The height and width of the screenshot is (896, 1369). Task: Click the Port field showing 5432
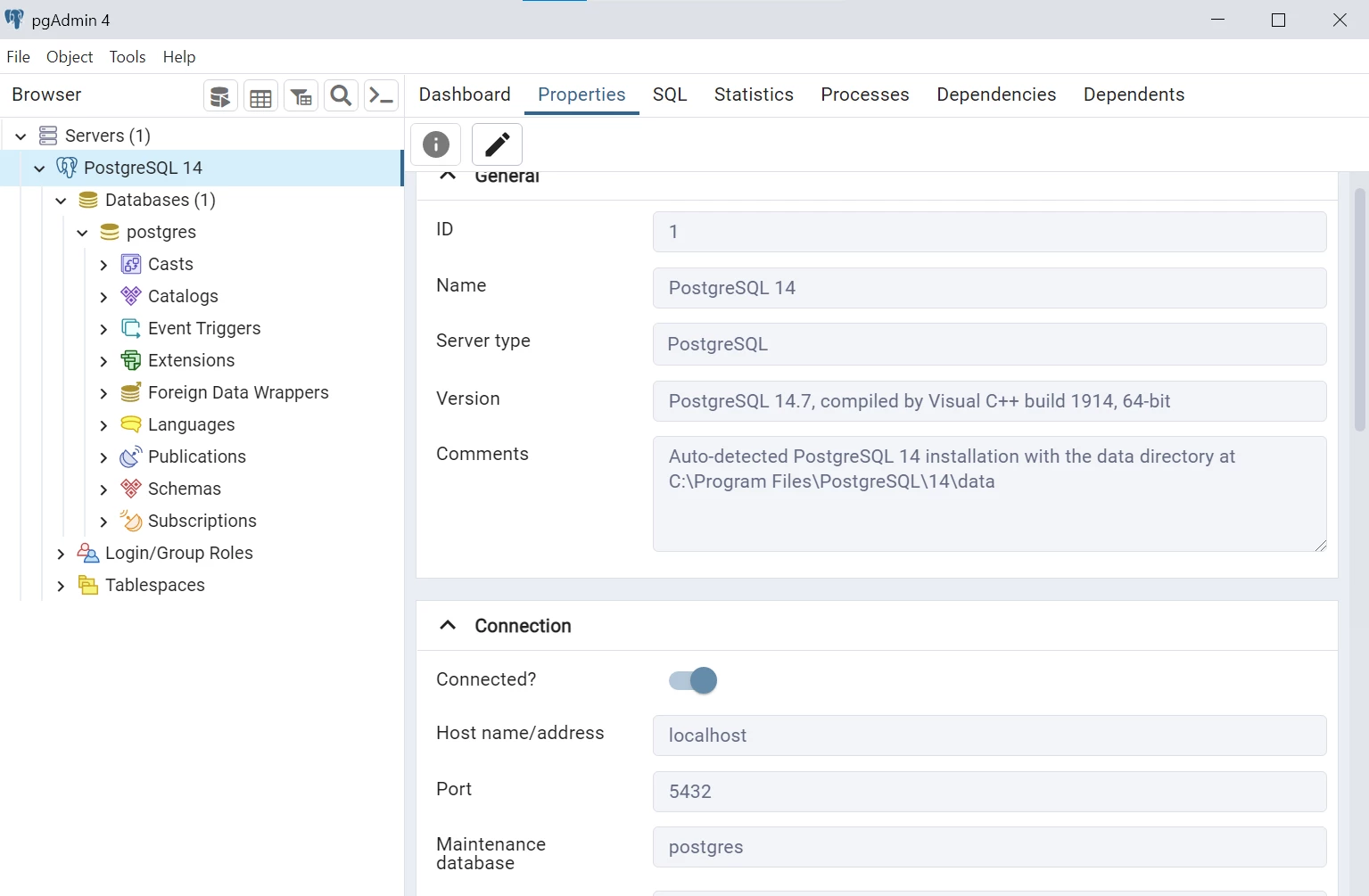click(x=989, y=792)
